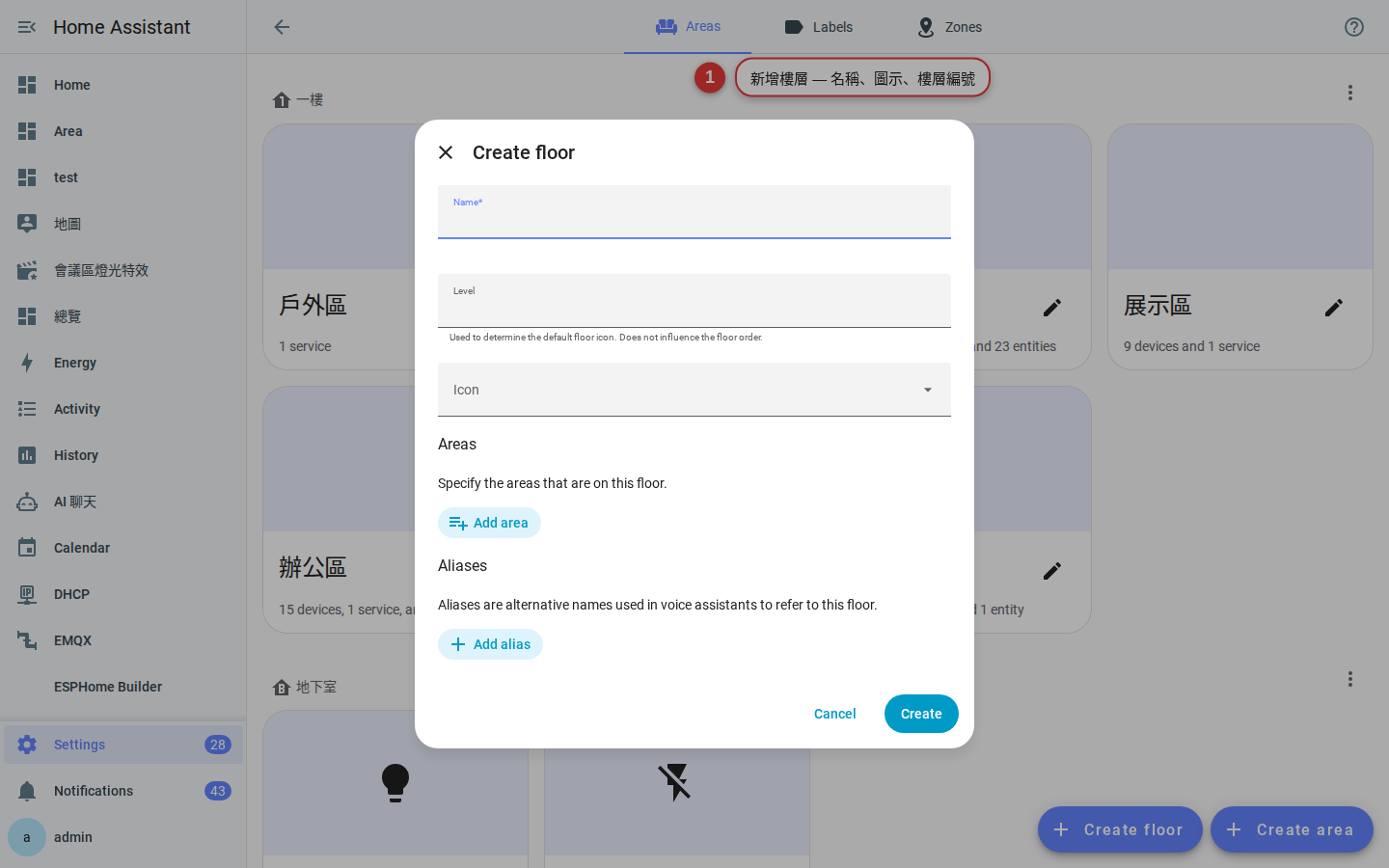Image resolution: width=1389 pixels, height=868 pixels.
Task: Open Area dashboard in sidebar
Action: pos(123,131)
